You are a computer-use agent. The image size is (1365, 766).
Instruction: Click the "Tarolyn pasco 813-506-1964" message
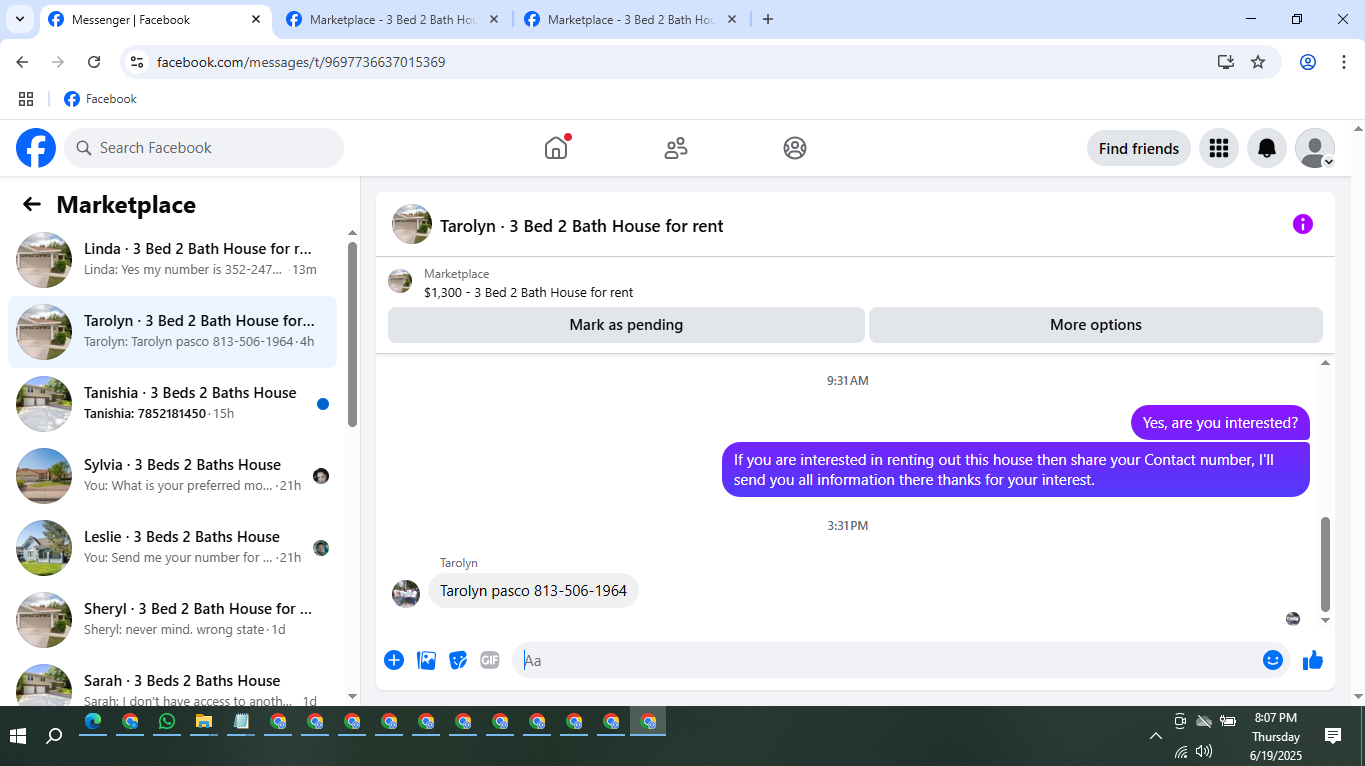coord(533,591)
